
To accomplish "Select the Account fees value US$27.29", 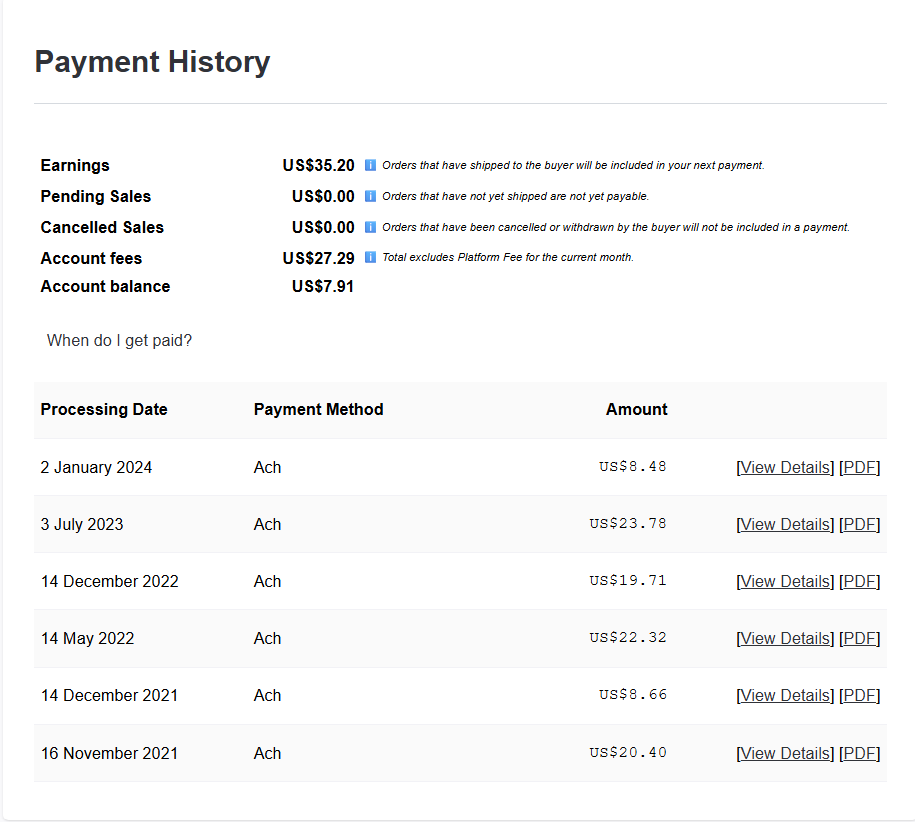I will coord(319,258).
